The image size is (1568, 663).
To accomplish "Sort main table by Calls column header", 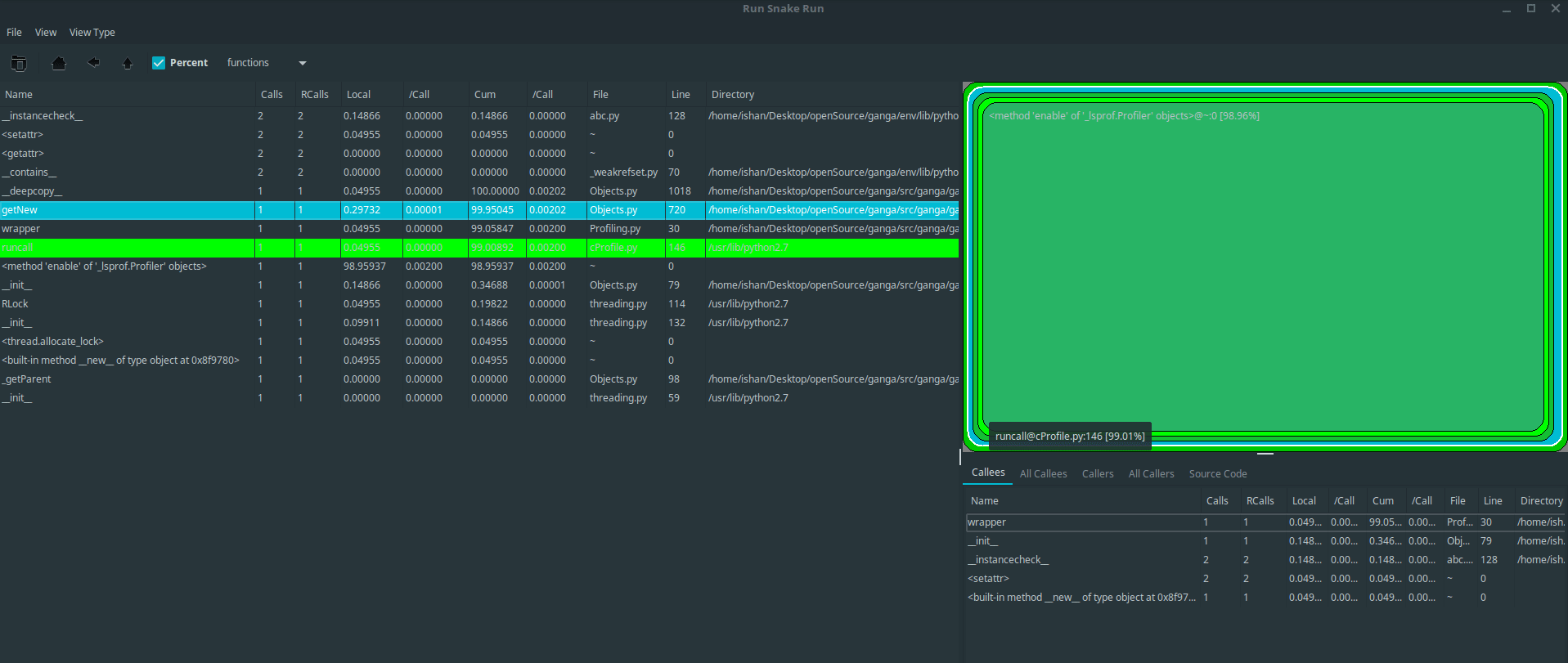I will pos(276,95).
